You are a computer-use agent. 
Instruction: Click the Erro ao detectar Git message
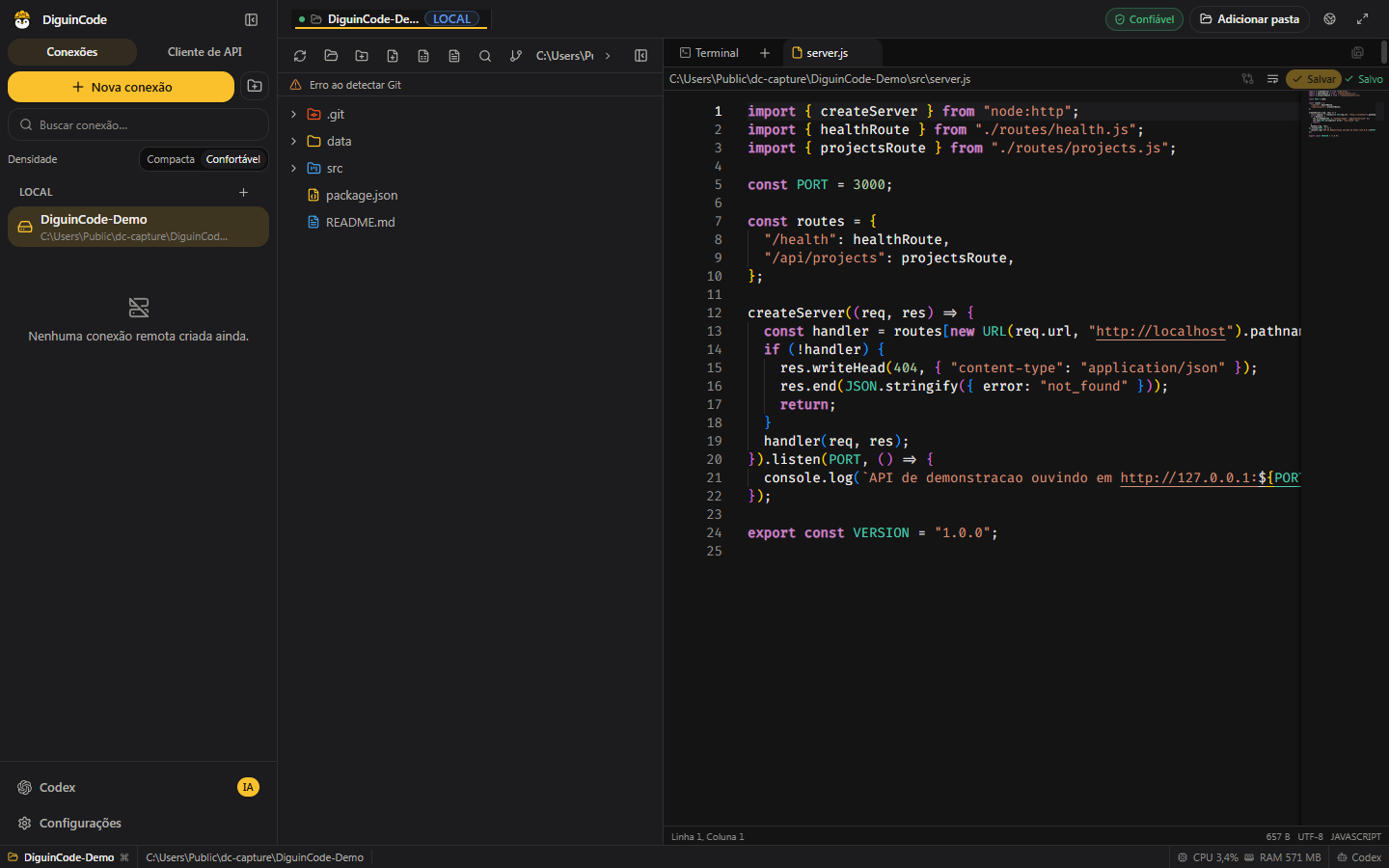click(355, 85)
